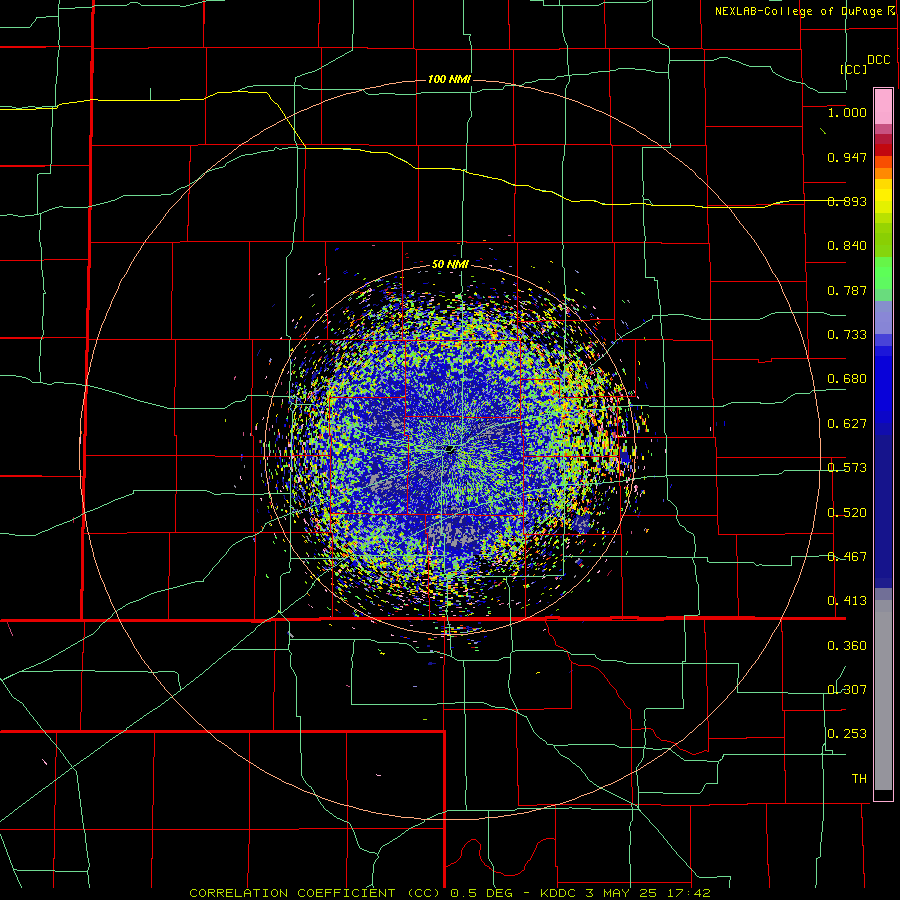The width and height of the screenshot is (900, 900).
Task: Click the 0.680 scale value
Action: click(847, 379)
